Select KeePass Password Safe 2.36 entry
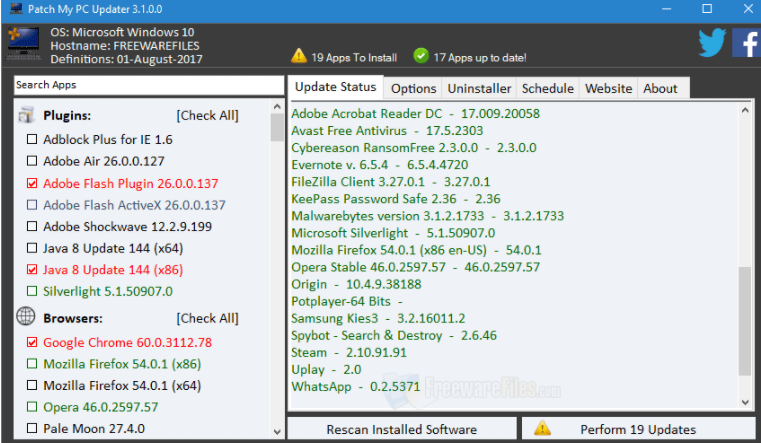Viewport: 761px width, 443px height. 396,198
